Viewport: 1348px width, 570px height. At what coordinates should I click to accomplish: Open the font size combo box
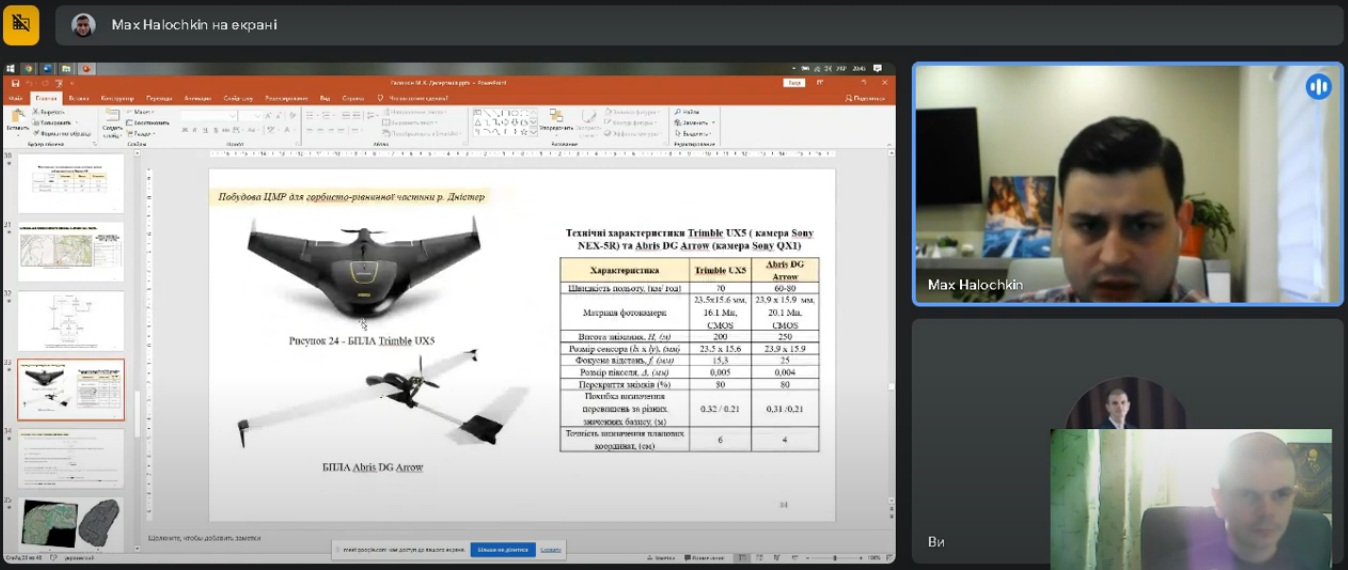pos(250,116)
